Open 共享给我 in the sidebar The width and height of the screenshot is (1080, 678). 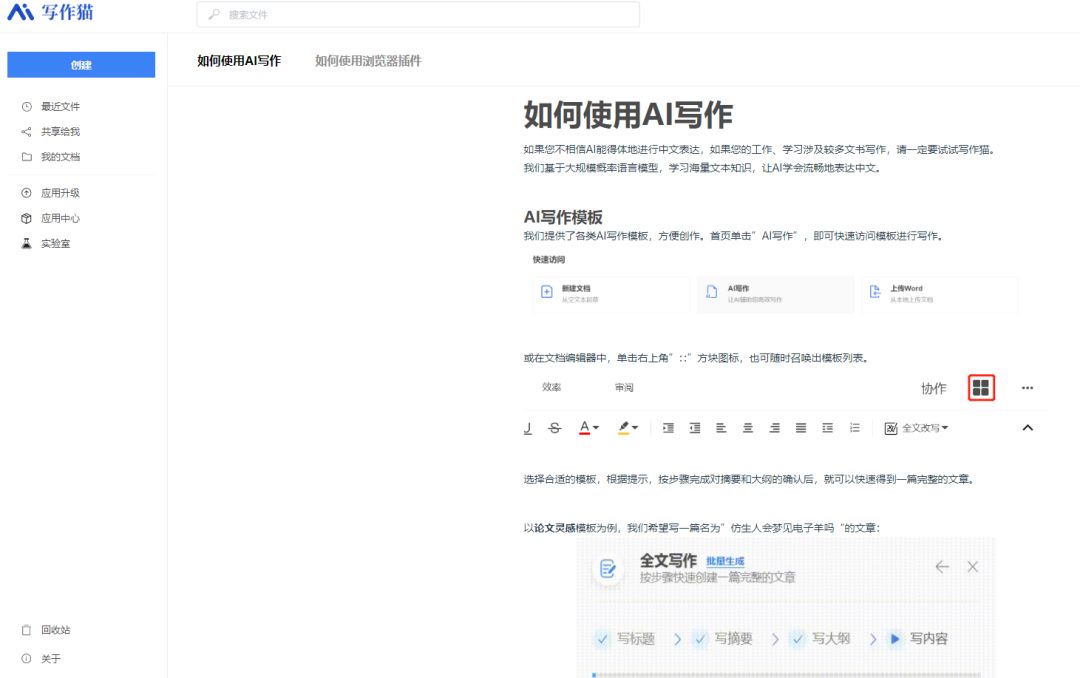click(x=52, y=132)
